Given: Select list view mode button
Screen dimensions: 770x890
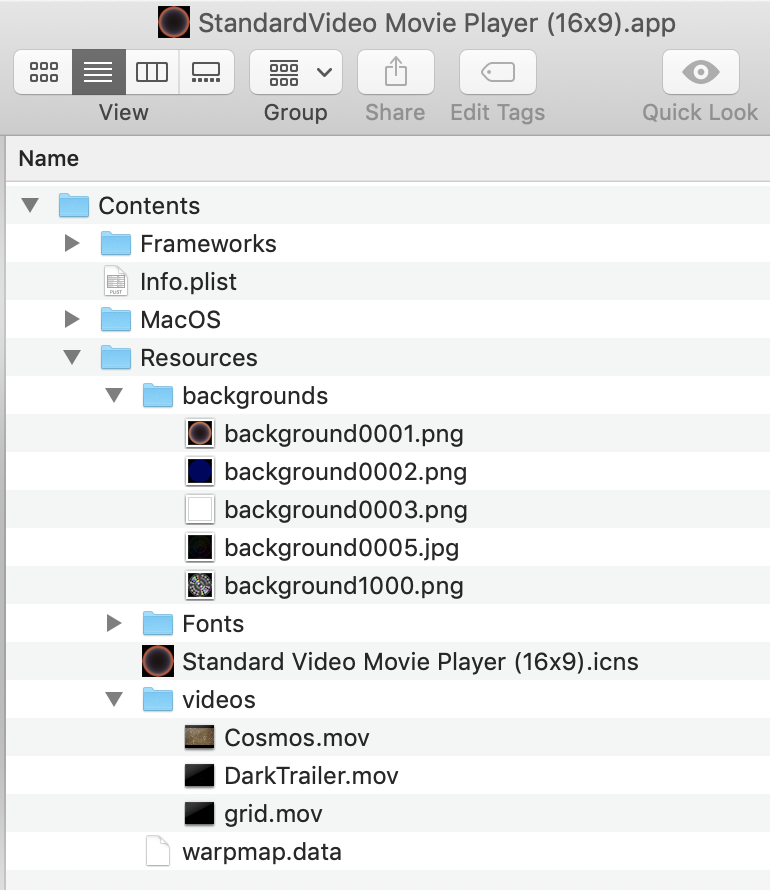Looking at the screenshot, I should click(99, 72).
